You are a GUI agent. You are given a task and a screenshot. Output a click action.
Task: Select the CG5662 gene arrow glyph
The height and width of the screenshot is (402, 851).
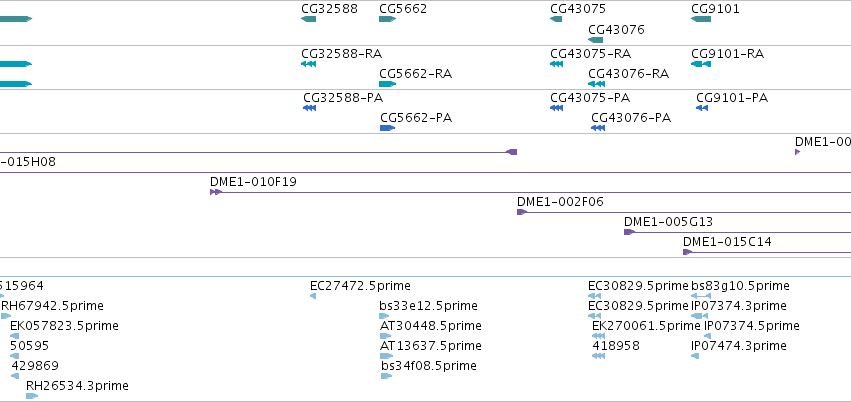point(388,19)
